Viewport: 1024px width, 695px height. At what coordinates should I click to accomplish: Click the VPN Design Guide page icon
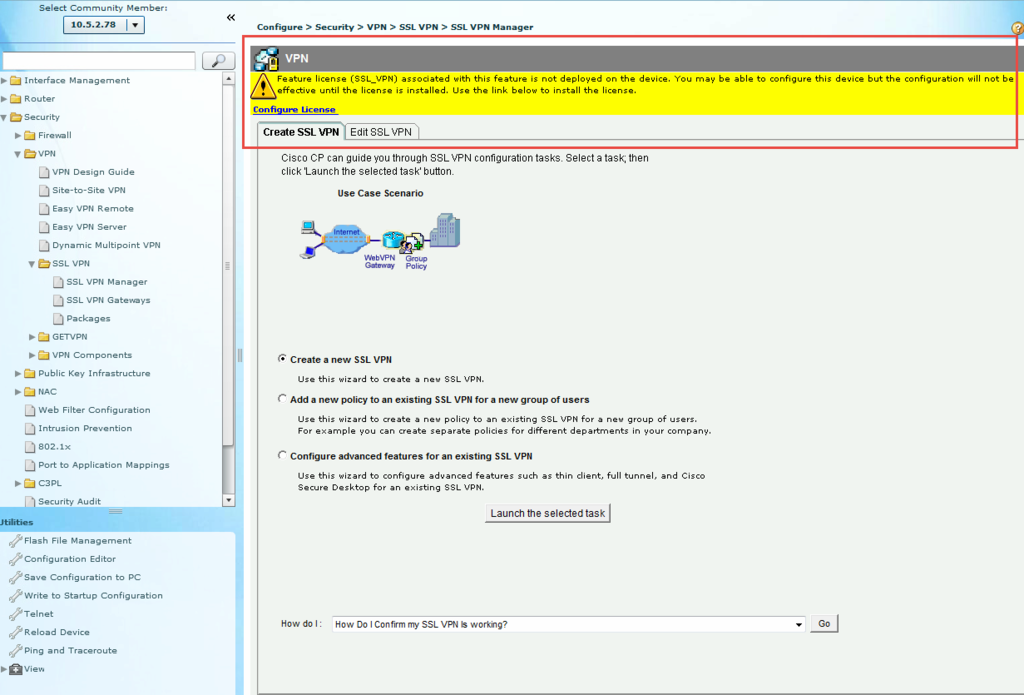pos(44,172)
